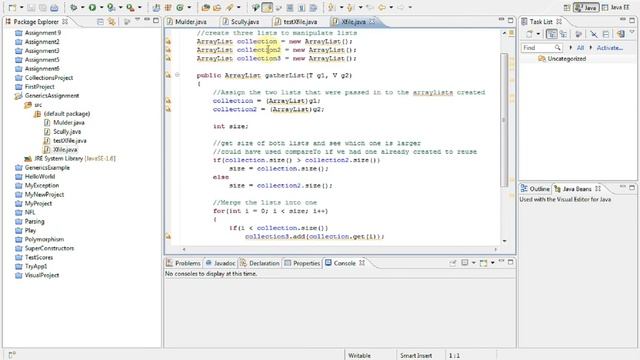The image size is (640, 360).
Task: Toggle Mark Occurrences highlighted toolbar button
Action: (267, 7)
